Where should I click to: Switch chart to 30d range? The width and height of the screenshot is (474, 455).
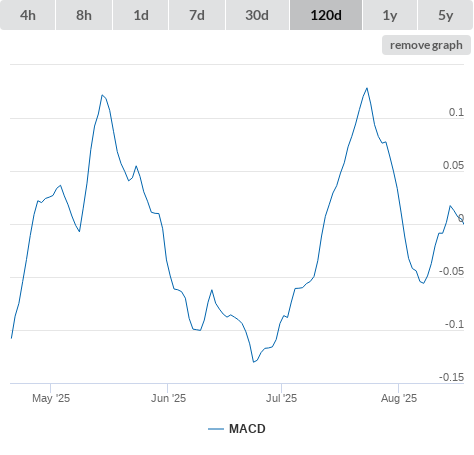(x=257, y=15)
